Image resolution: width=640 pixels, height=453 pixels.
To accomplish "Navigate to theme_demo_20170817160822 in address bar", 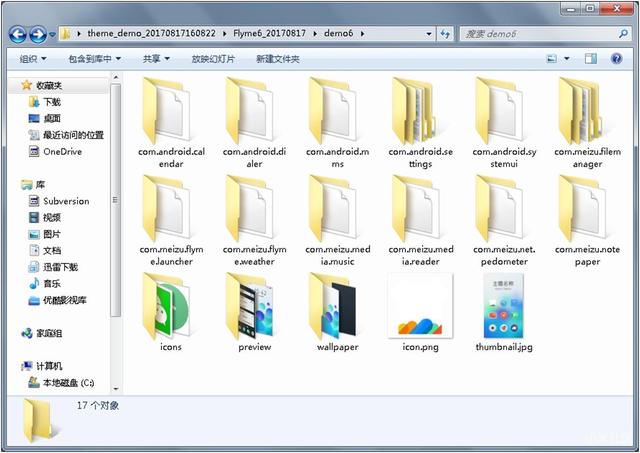I will 151,33.
